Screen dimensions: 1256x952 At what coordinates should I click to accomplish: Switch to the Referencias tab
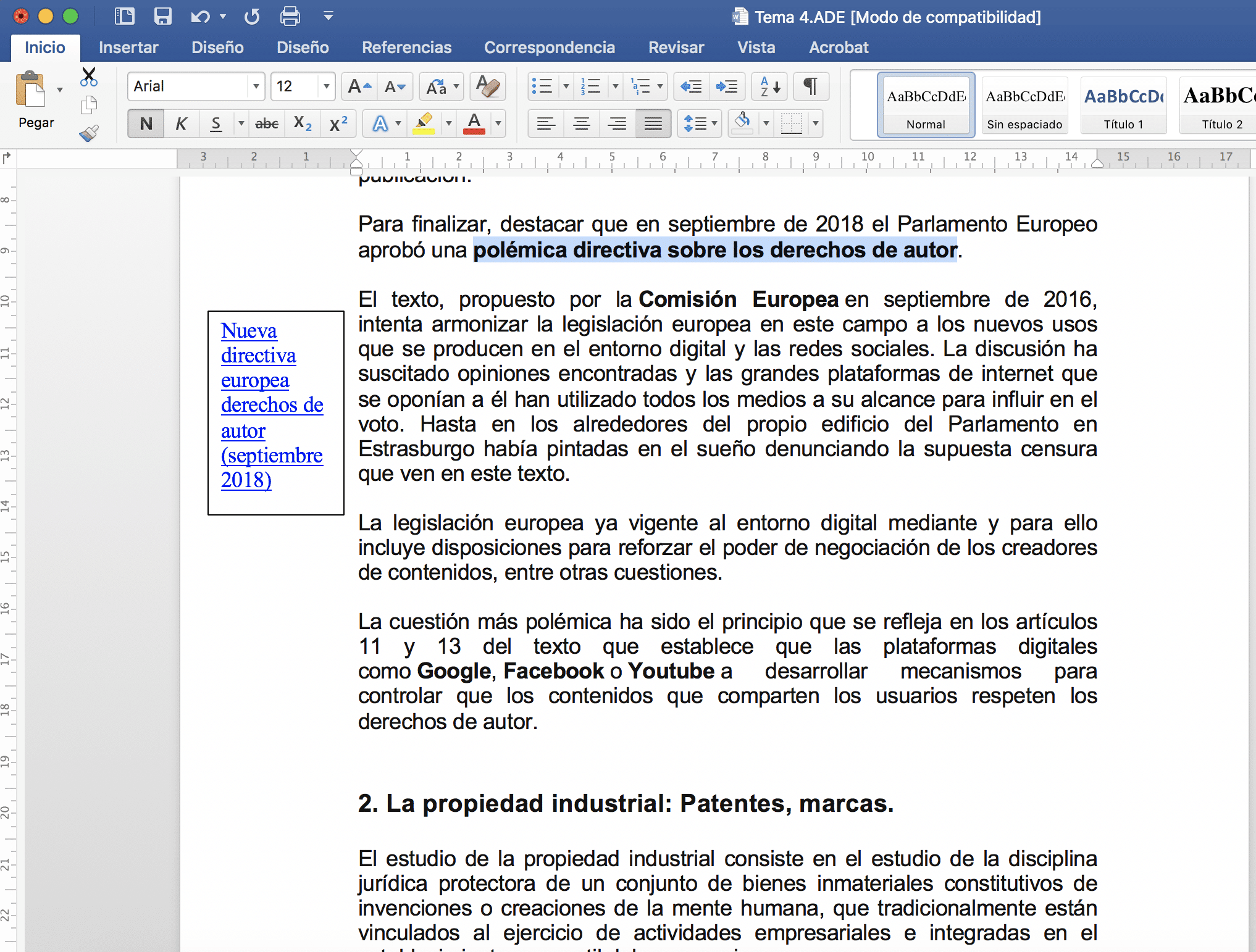pos(406,48)
